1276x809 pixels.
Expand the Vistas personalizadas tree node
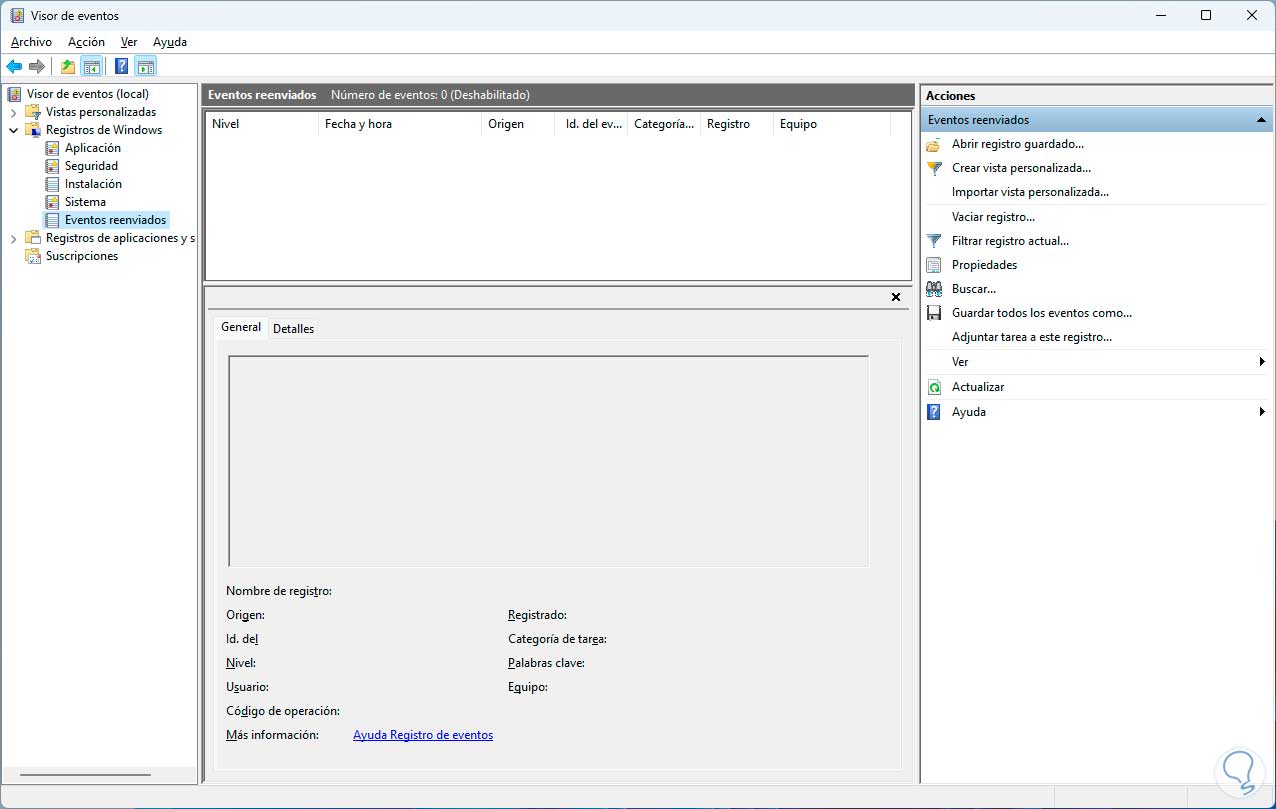(14, 113)
